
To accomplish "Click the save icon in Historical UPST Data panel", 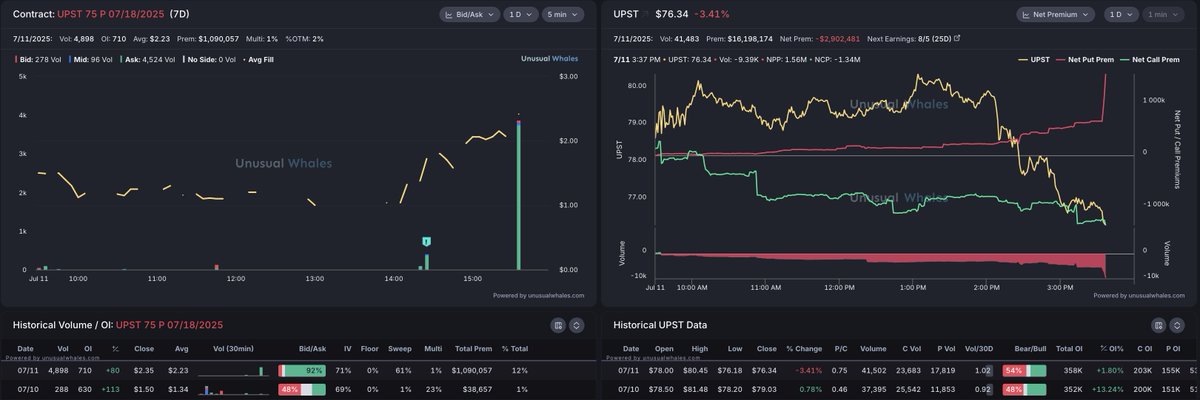I will (x=1158, y=326).
